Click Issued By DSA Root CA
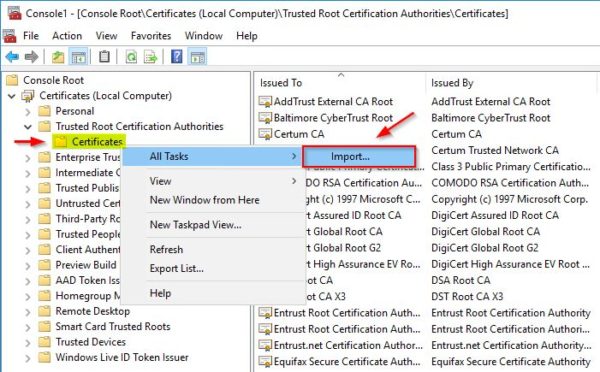600x372 pixels. tap(461, 280)
